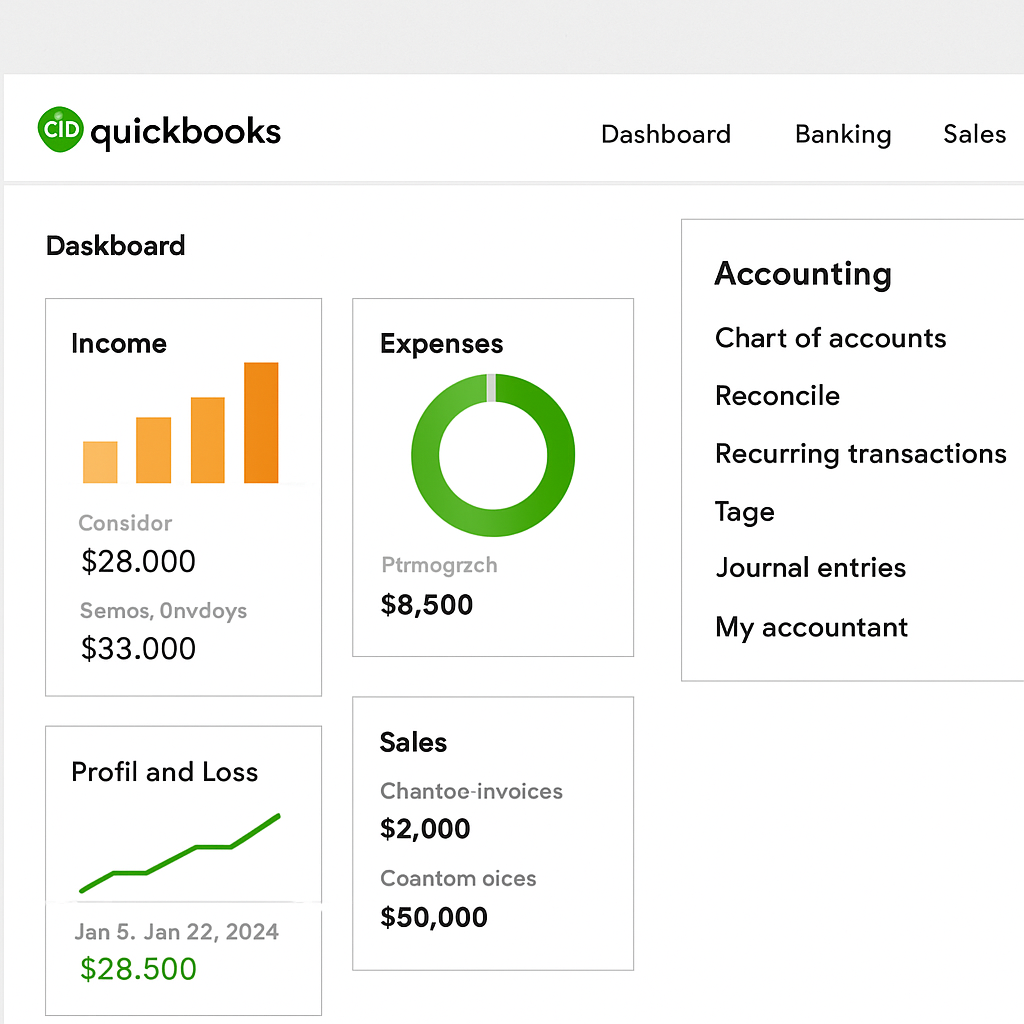Click the green Profit and Loss line chart
The width and height of the screenshot is (1024, 1024).
(x=180, y=853)
